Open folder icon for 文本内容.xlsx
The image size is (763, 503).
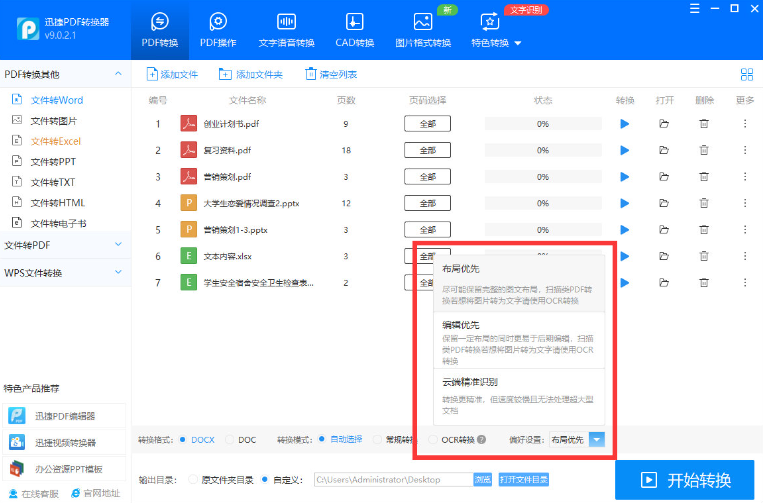coord(664,256)
